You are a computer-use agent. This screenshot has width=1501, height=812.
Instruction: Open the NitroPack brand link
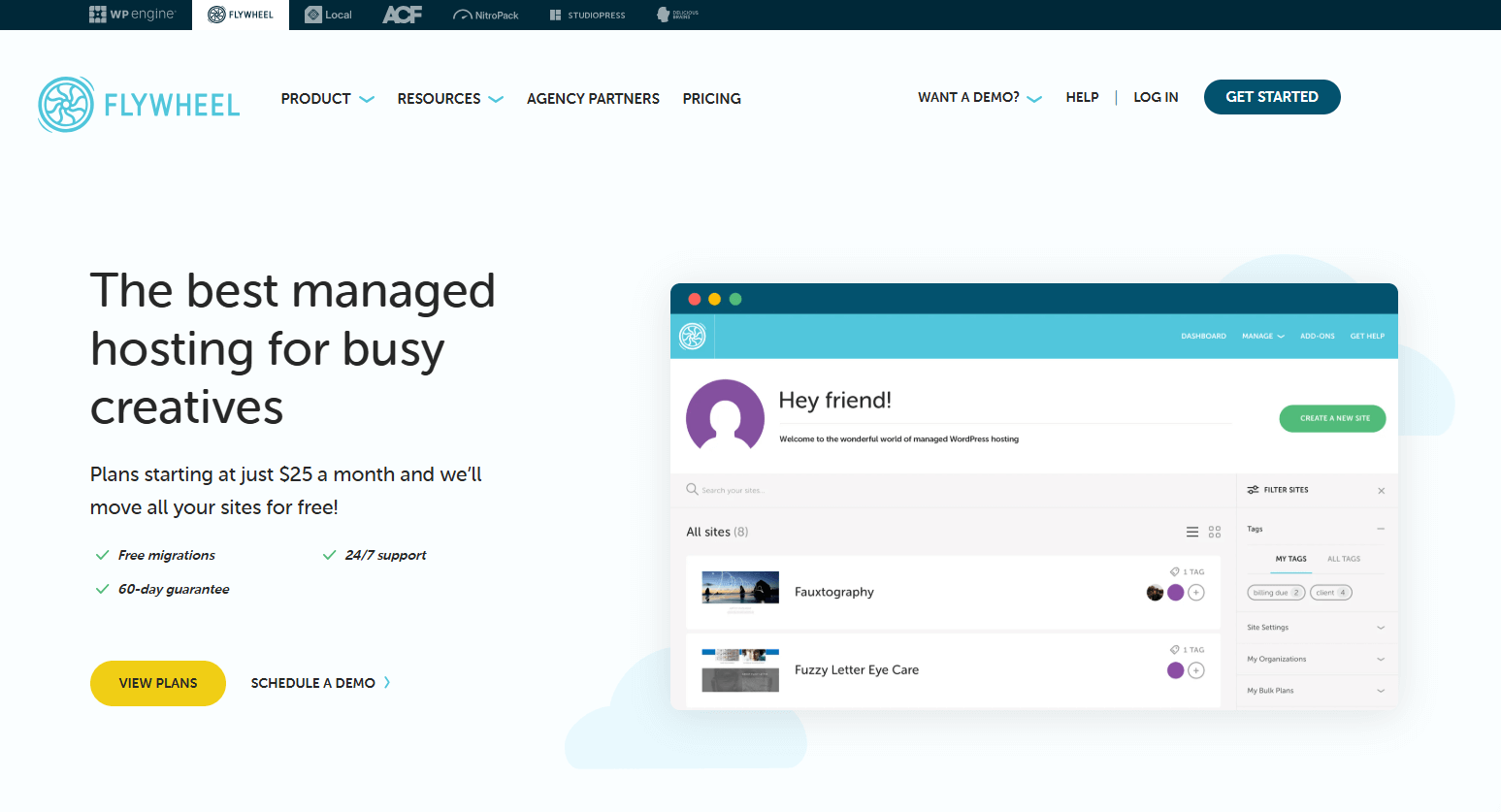coord(486,15)
